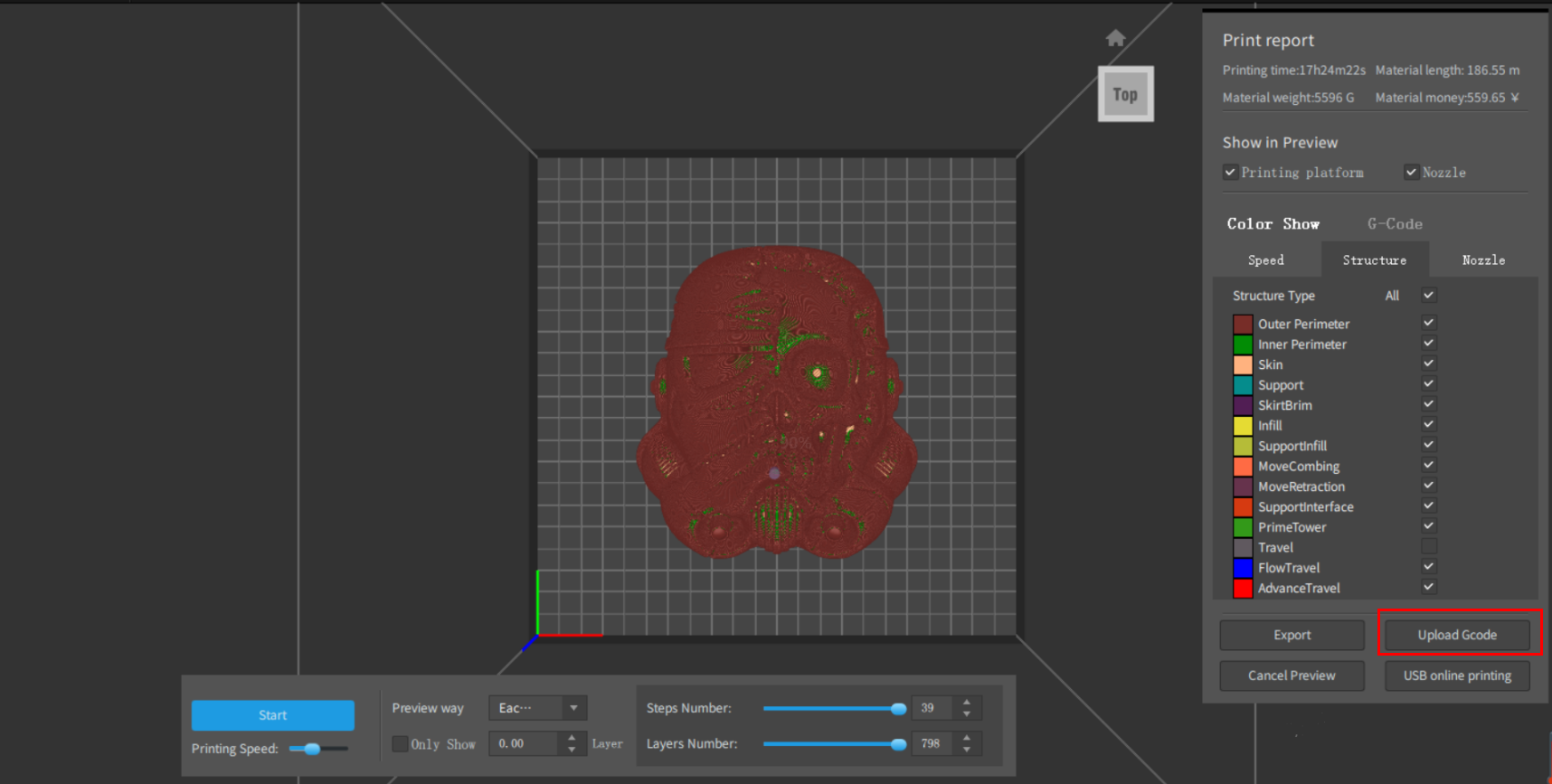Click the Upload Gcode button

(1456, 635)
